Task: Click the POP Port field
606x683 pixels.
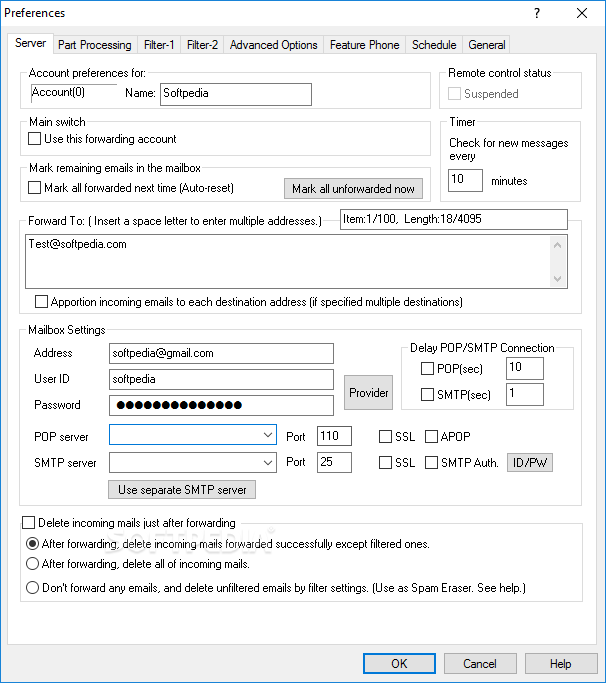Action: [x=334, y=436]
